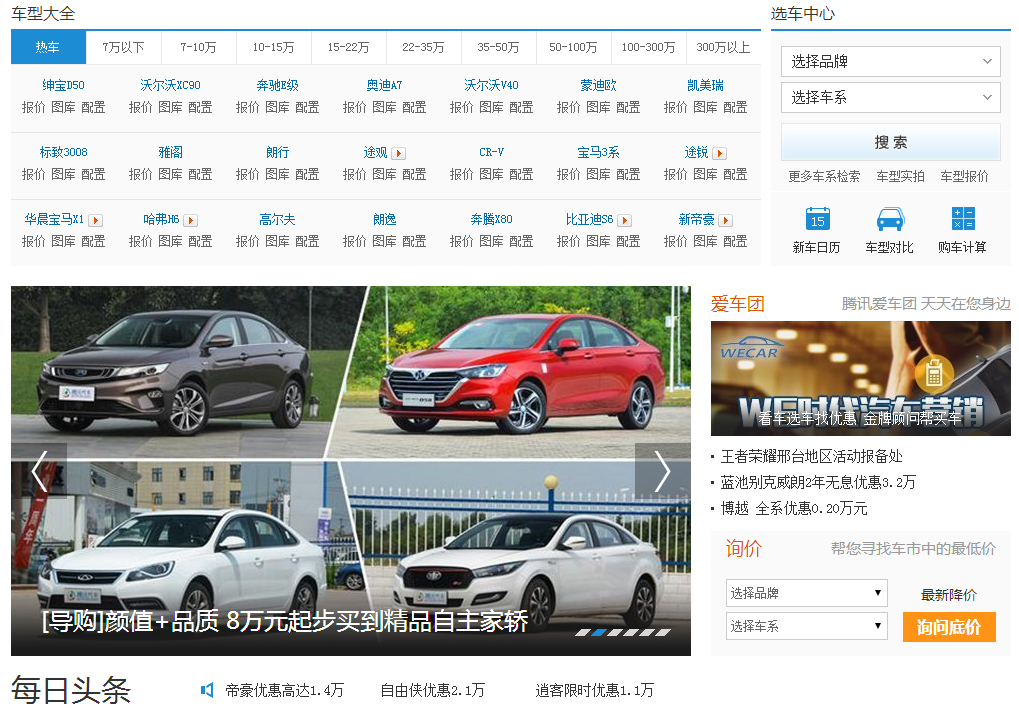Open the carousel caption about 8万元 family sedans
1019x710 pixels.
[285, 622]
